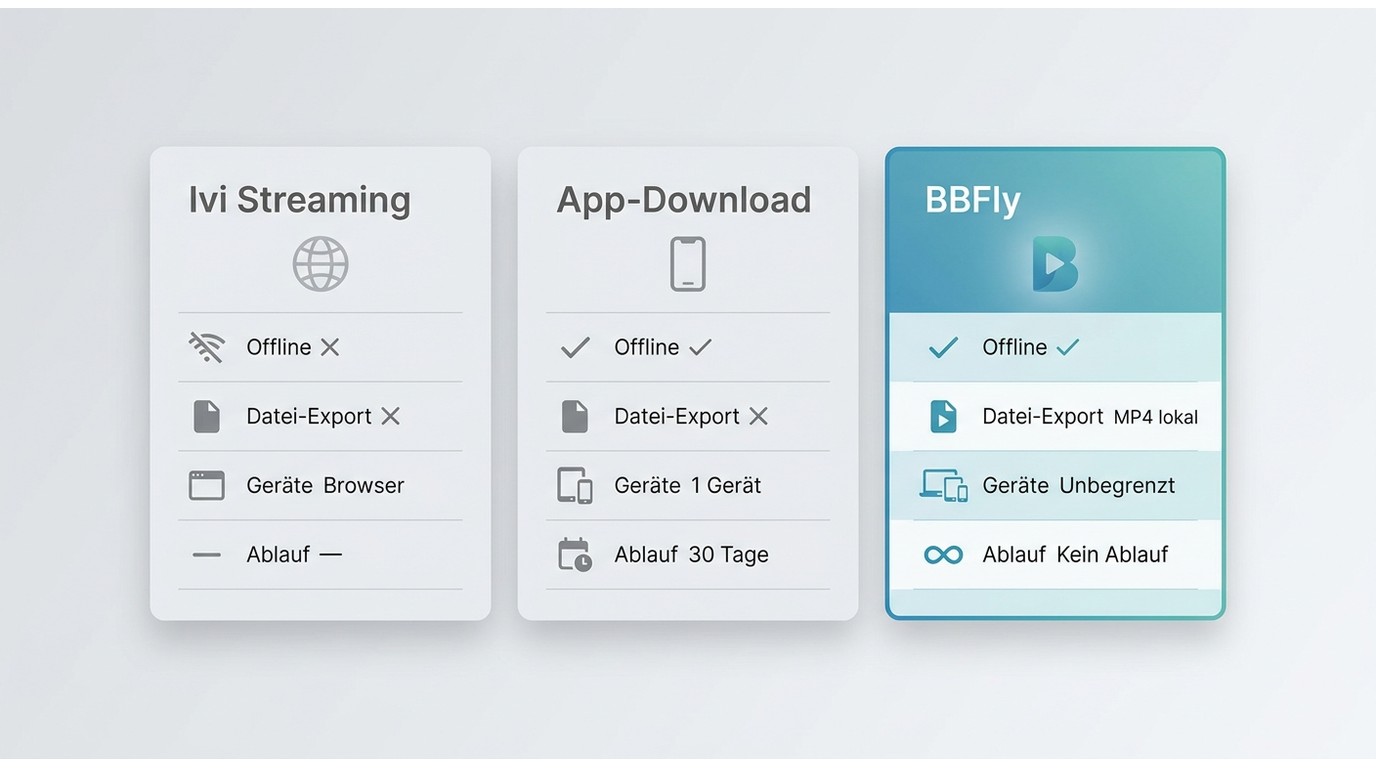Click the teal checkmark left of BBFly Offline
The height and width of the screenshot is (768, 1376).
tap(943, 347)
